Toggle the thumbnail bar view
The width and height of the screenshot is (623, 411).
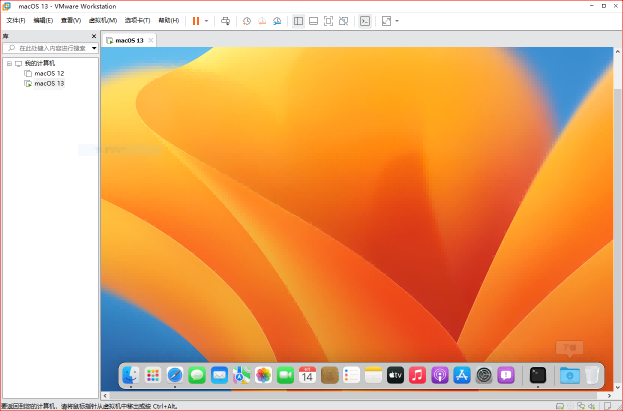click(x=313, y=21)
